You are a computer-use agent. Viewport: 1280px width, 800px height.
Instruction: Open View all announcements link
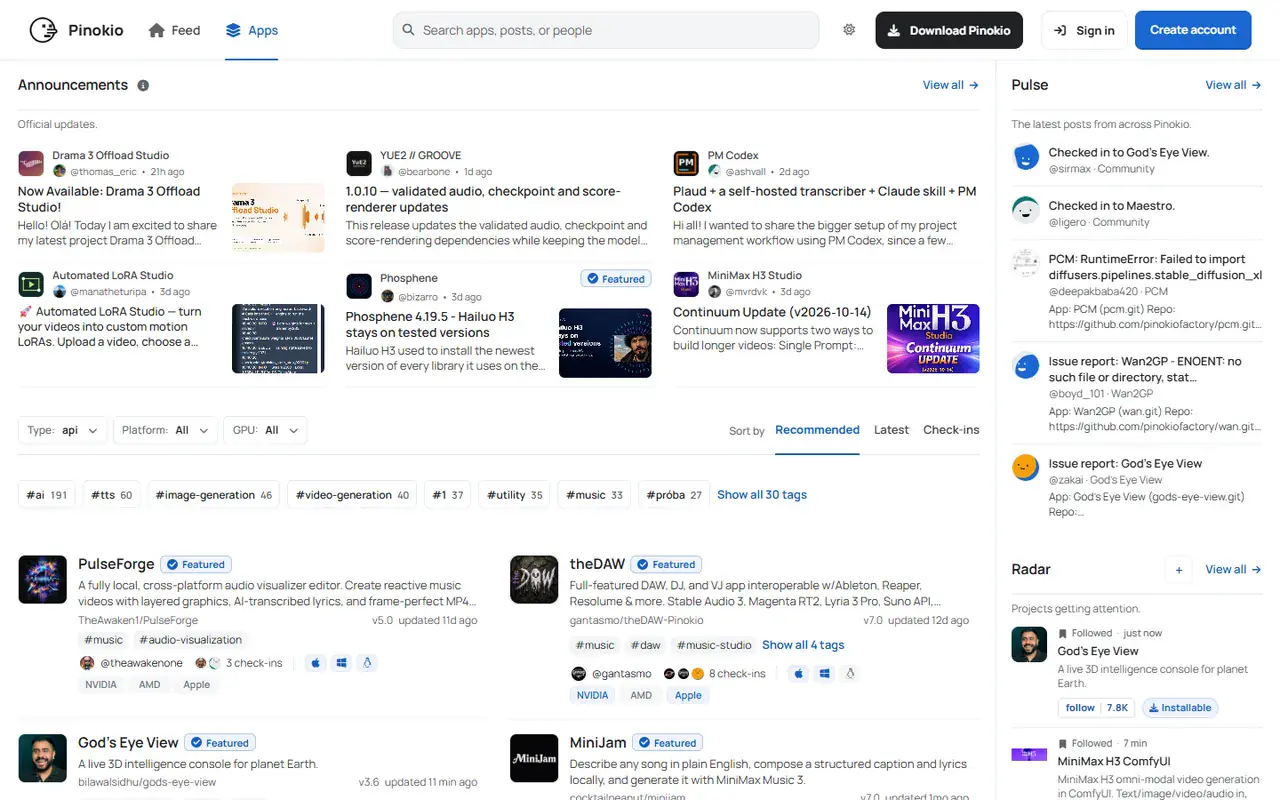(951, 85)
